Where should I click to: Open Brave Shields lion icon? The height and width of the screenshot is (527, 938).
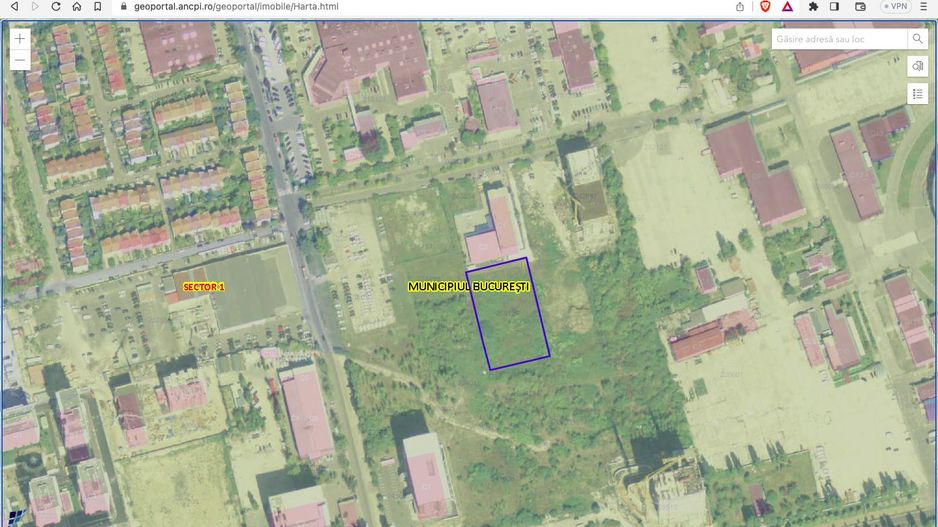pos(765,6)
